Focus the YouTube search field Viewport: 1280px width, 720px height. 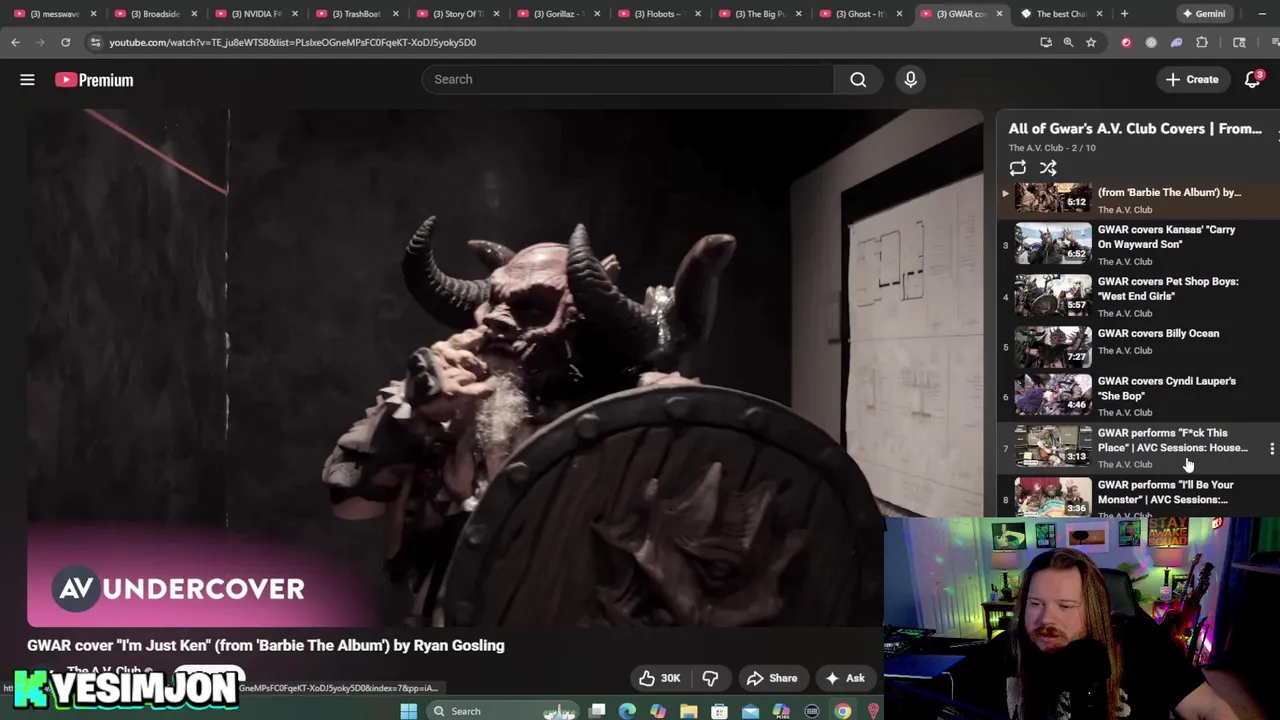[x=627, y=80]
